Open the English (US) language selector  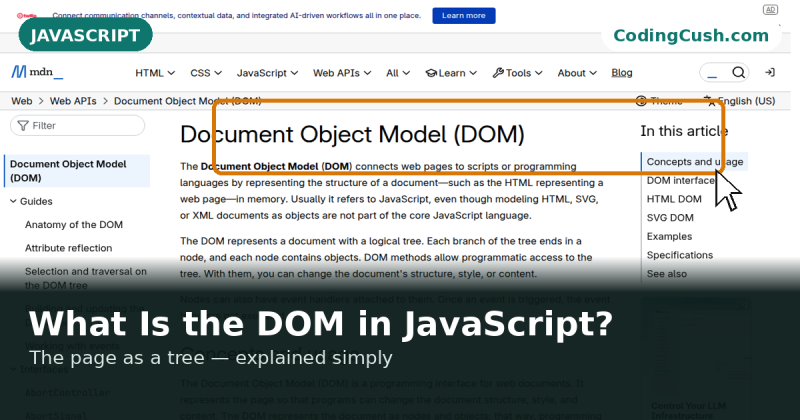[739, 101]
